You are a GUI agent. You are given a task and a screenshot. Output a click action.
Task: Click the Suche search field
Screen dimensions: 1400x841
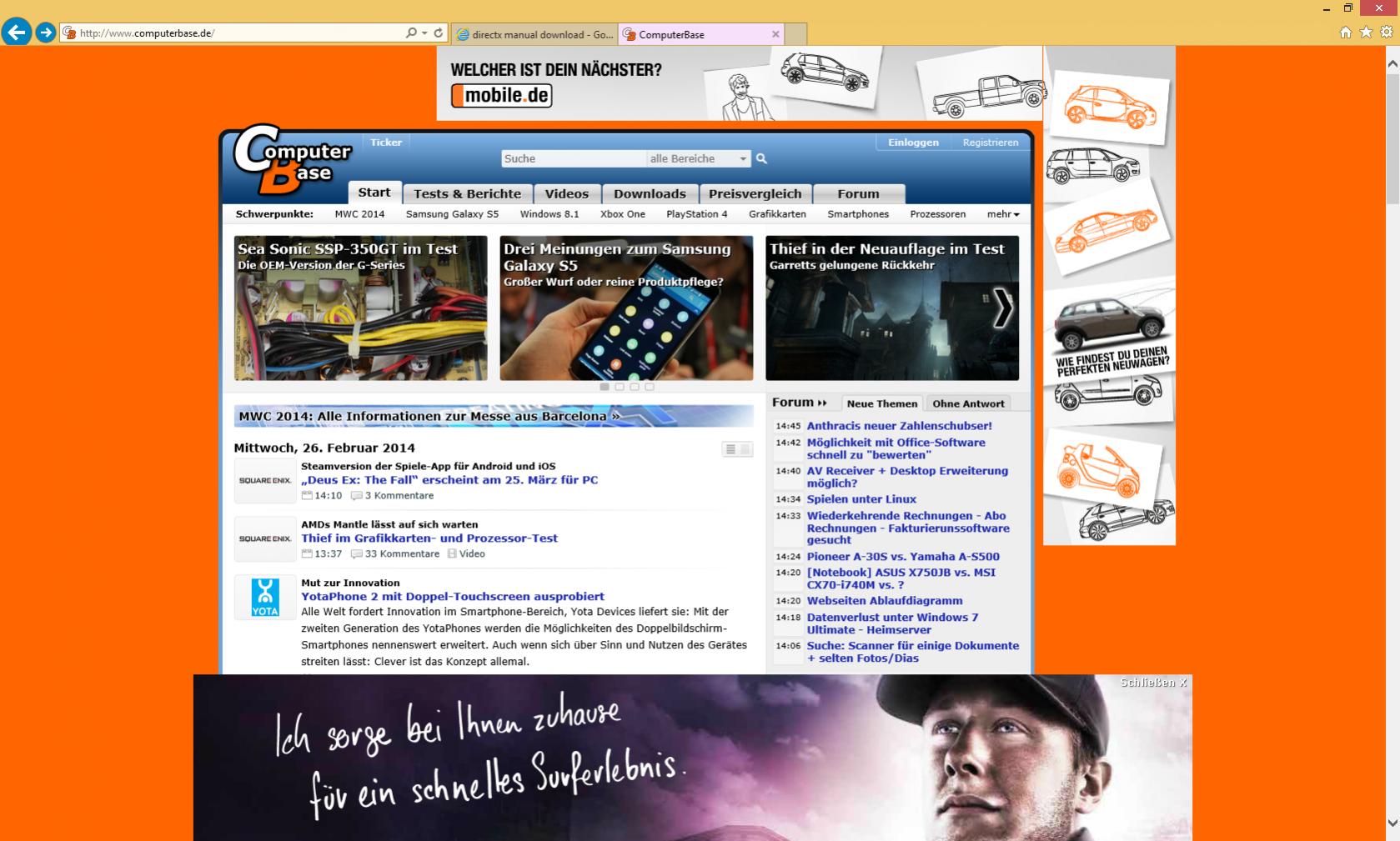coord(574,158)
